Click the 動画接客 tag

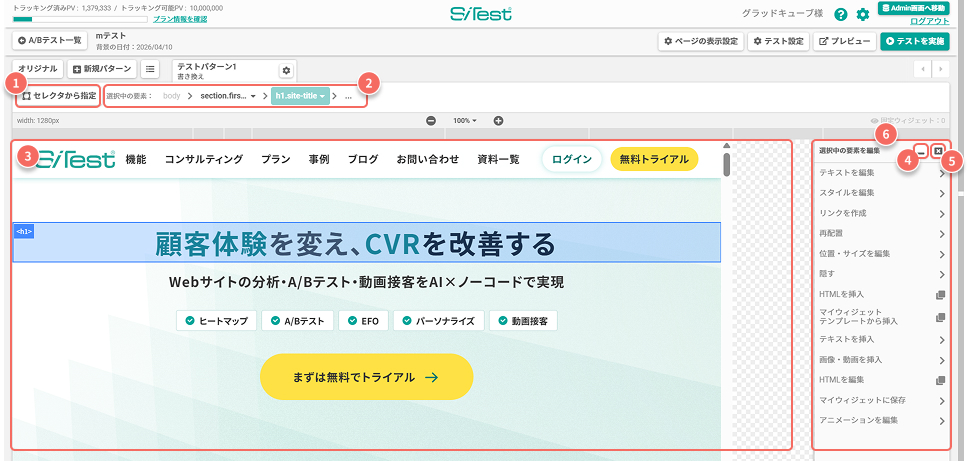523,321
